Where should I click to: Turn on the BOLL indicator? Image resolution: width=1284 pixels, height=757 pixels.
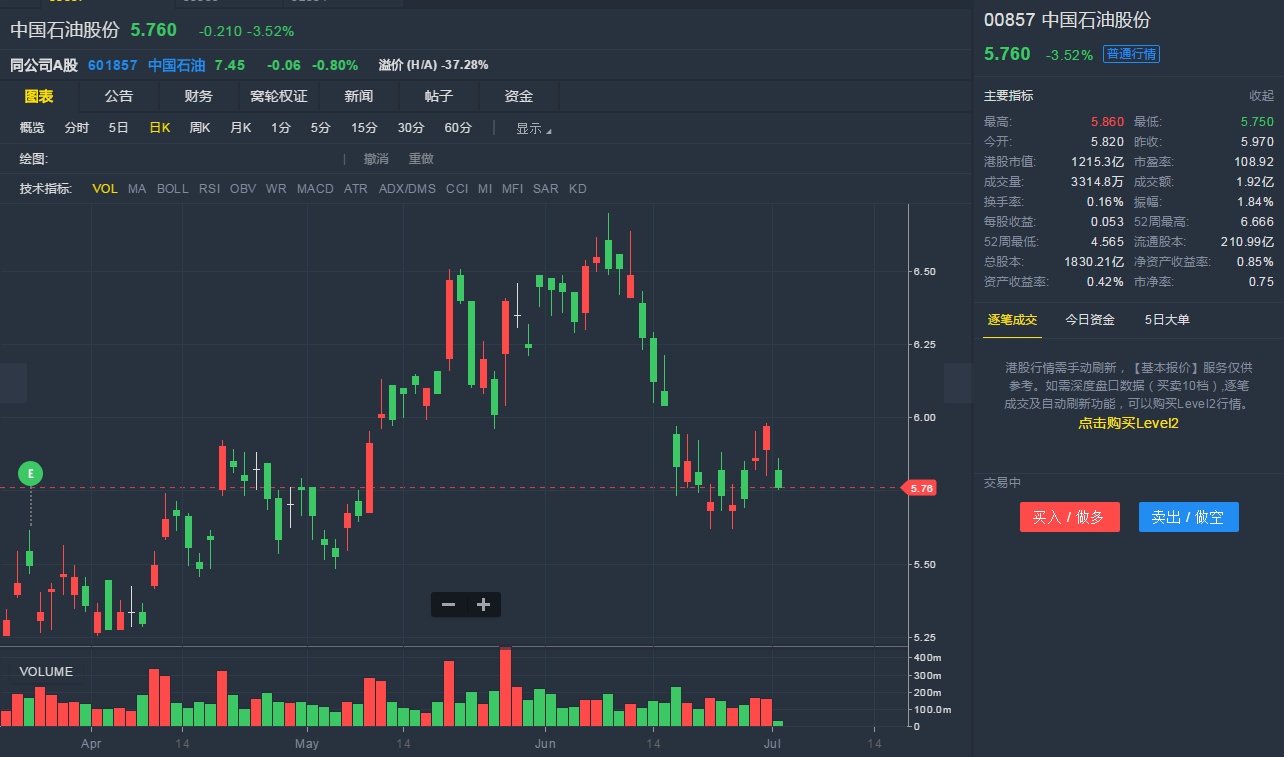point(172,189)
